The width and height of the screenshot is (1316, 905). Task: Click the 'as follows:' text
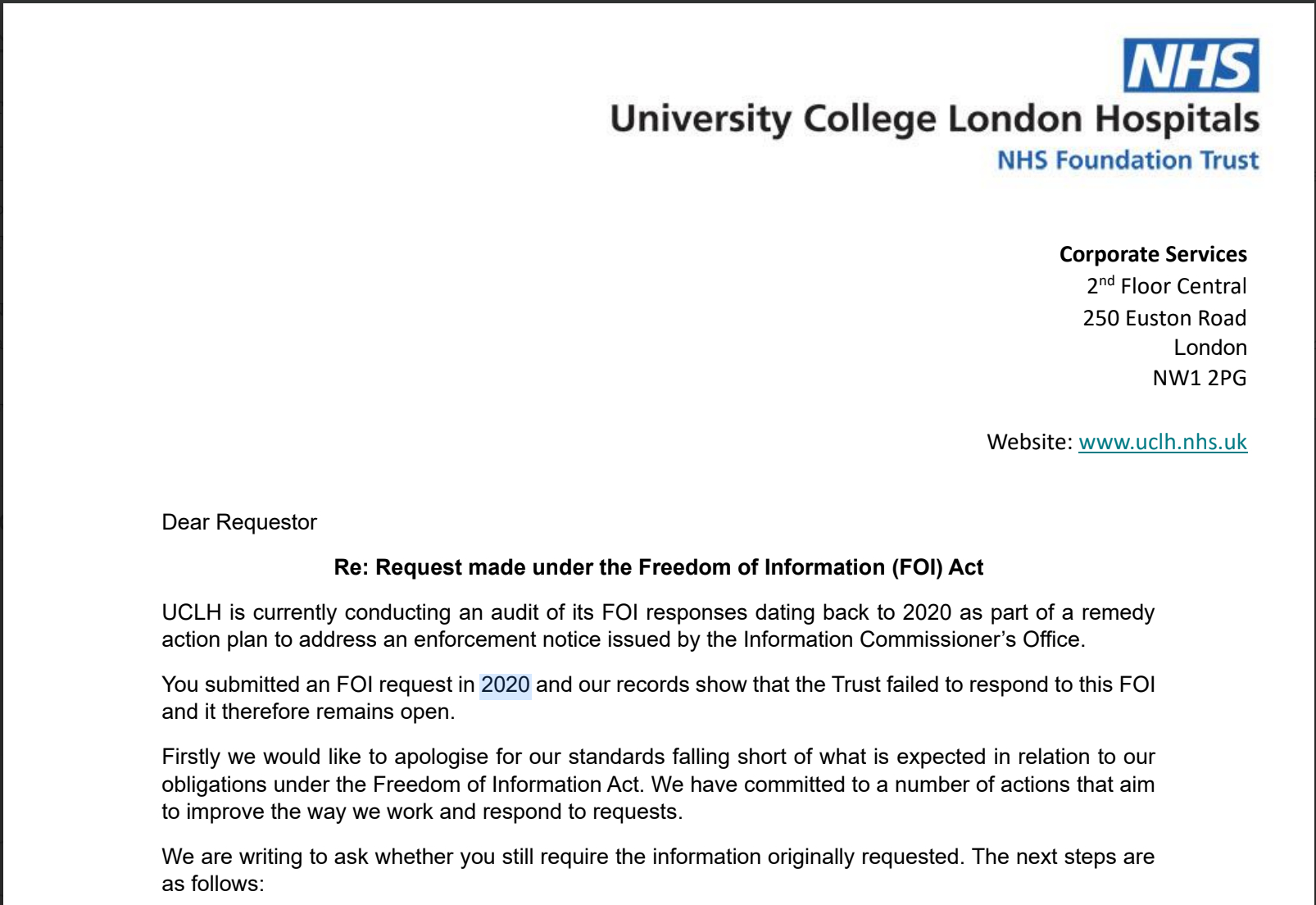point(212,884)
